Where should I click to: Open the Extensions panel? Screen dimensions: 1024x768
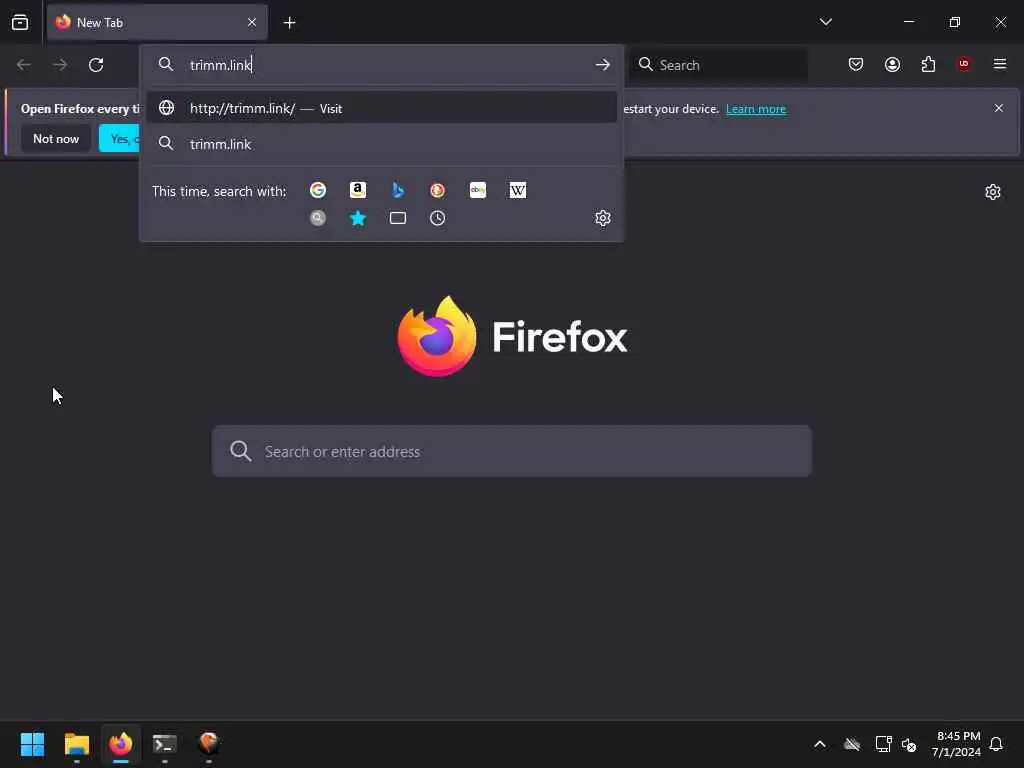click(x=929, y=64)
